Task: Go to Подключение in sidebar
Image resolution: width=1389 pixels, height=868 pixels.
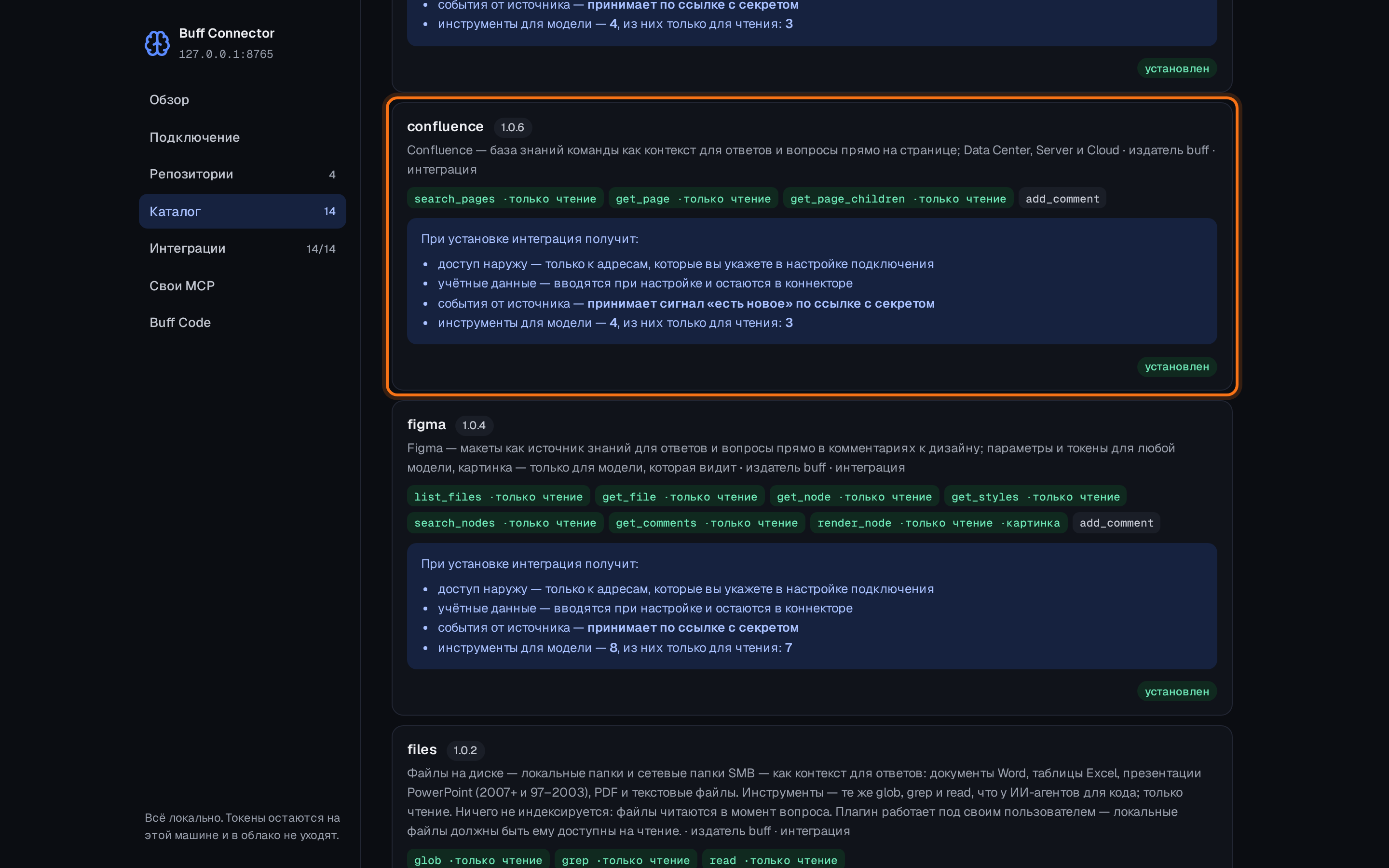Action: [x=242, y=137]
